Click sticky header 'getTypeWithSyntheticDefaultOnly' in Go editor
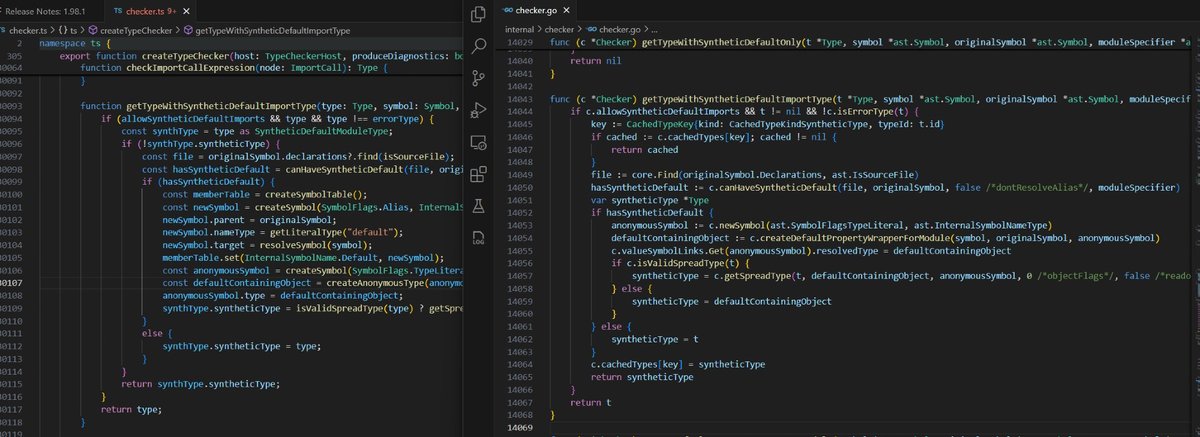This screenshot has width=1200, height=437. (x=870, y=44)
